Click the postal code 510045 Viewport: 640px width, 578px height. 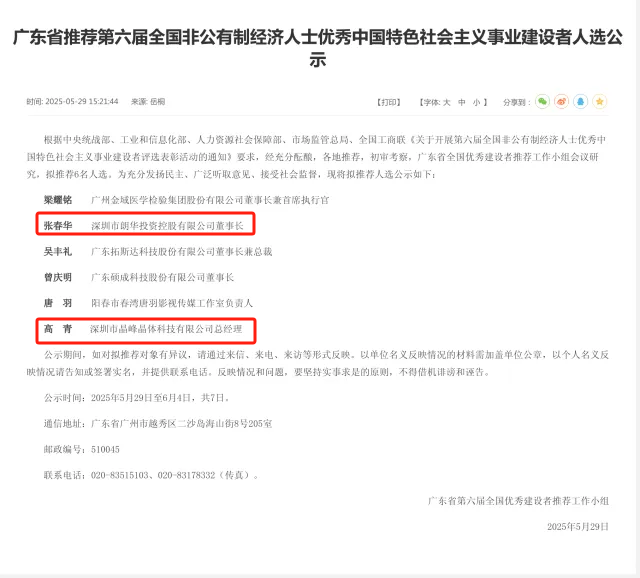(x=105, y=449)
